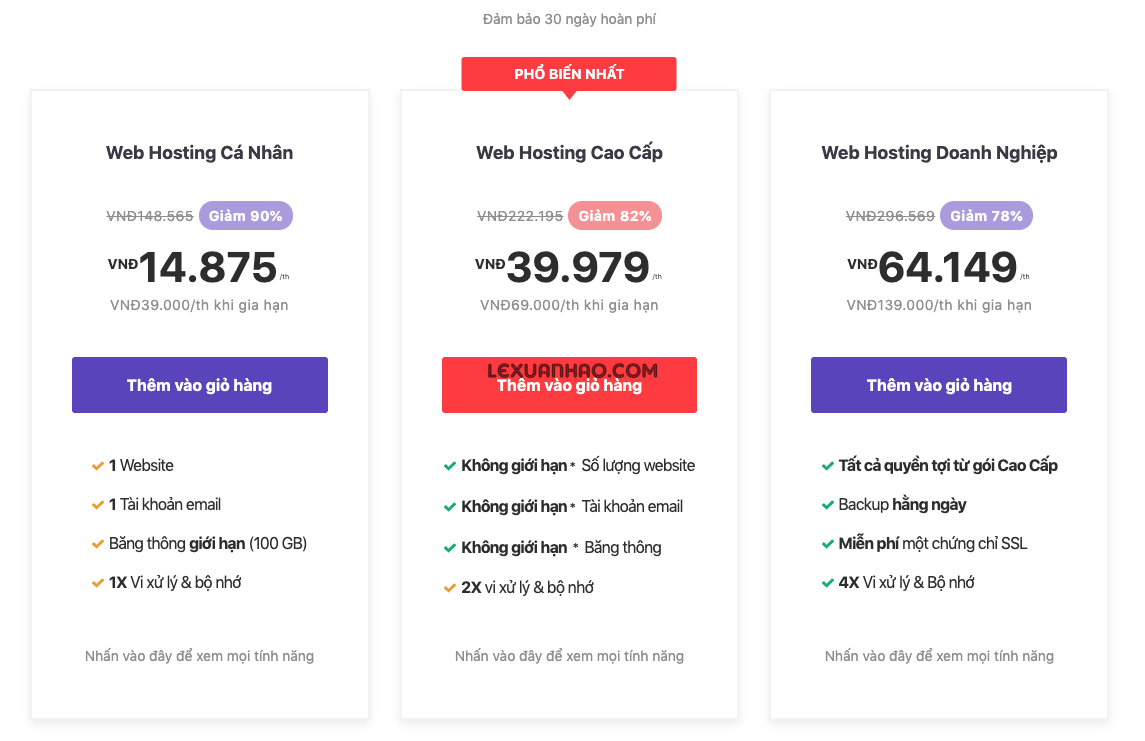Screen dimensions: 1145x741
Task: Add Web Hosting Cao Cấp to cart
Action: tap(569, 385)
